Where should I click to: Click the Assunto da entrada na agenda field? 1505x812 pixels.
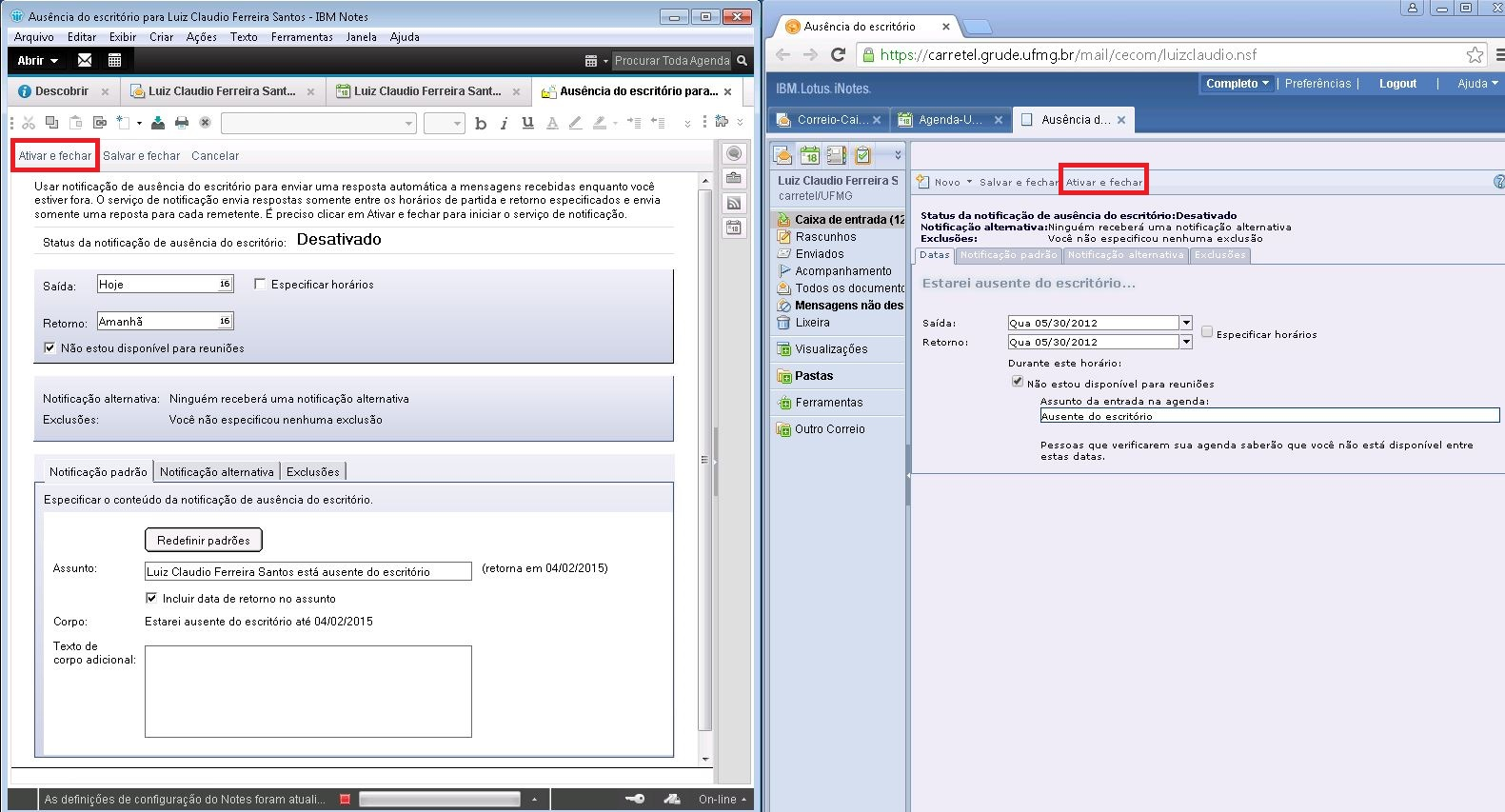click(x=1270, y=415)
